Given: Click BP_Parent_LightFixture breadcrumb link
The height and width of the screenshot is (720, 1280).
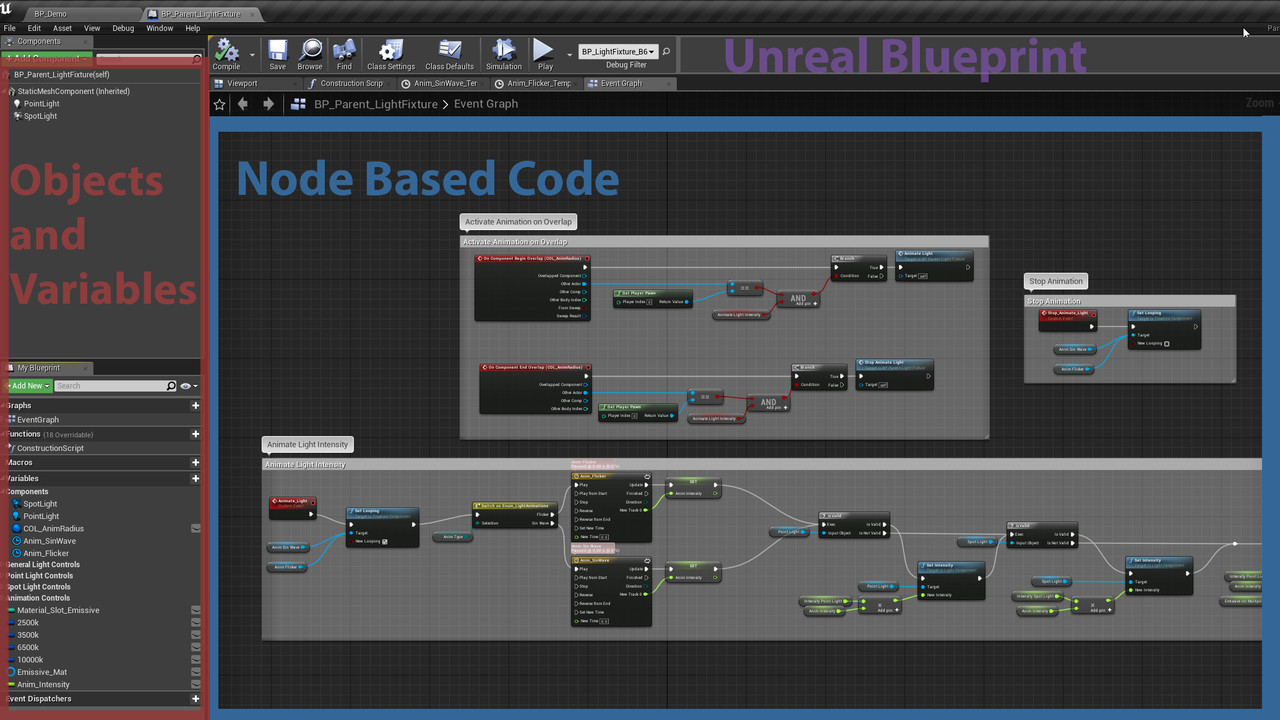Looking at the screenshot, I should pyautogui.click(x=376, y=104).
